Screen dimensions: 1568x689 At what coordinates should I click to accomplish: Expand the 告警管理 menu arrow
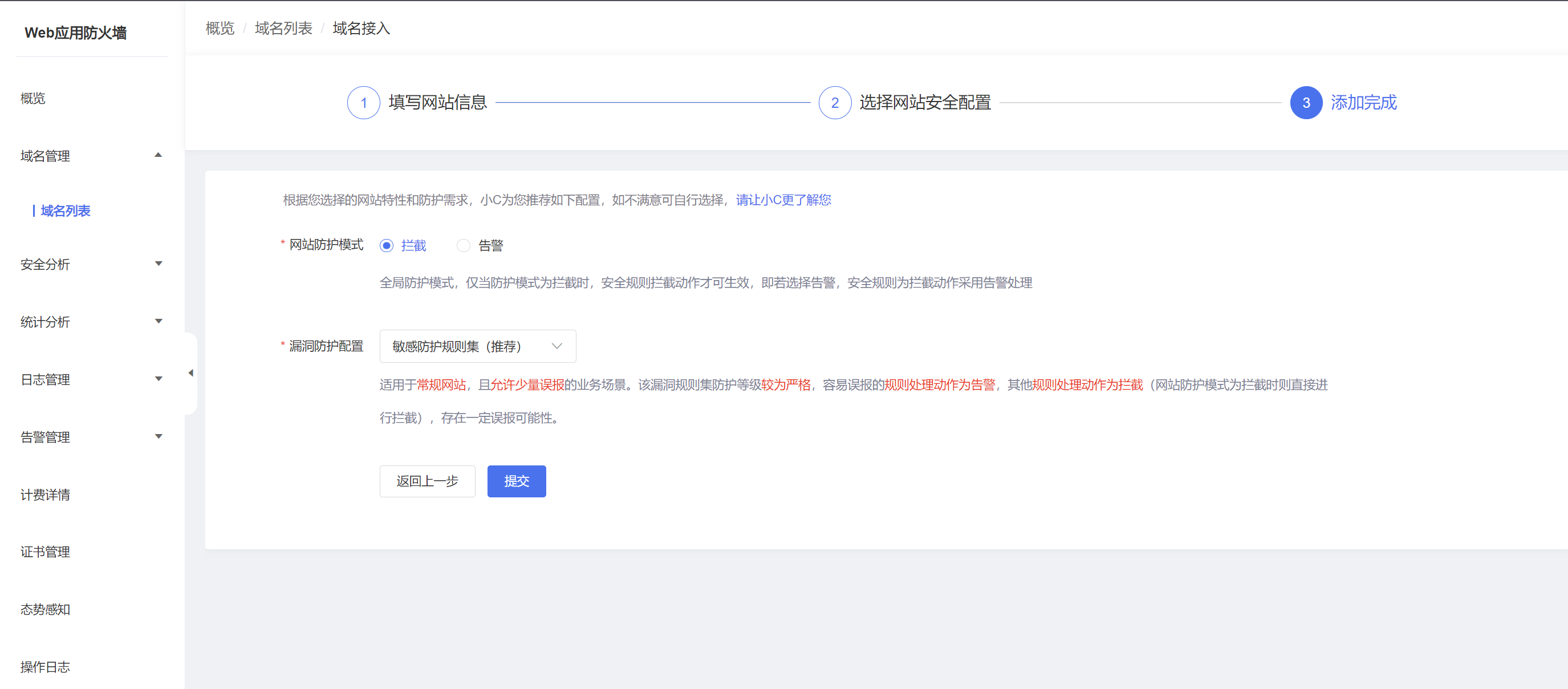tap(159, 436)
